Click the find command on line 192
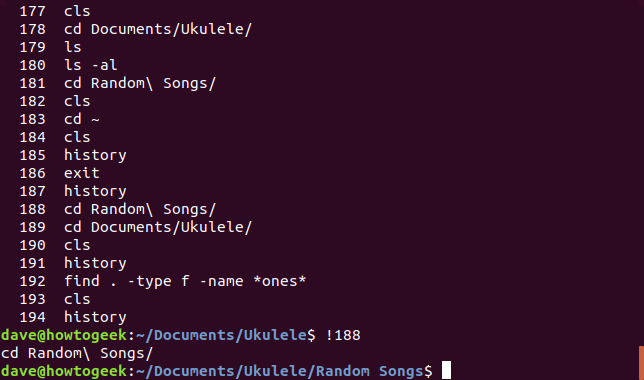 pyautogui.click(x=185, y=281)
